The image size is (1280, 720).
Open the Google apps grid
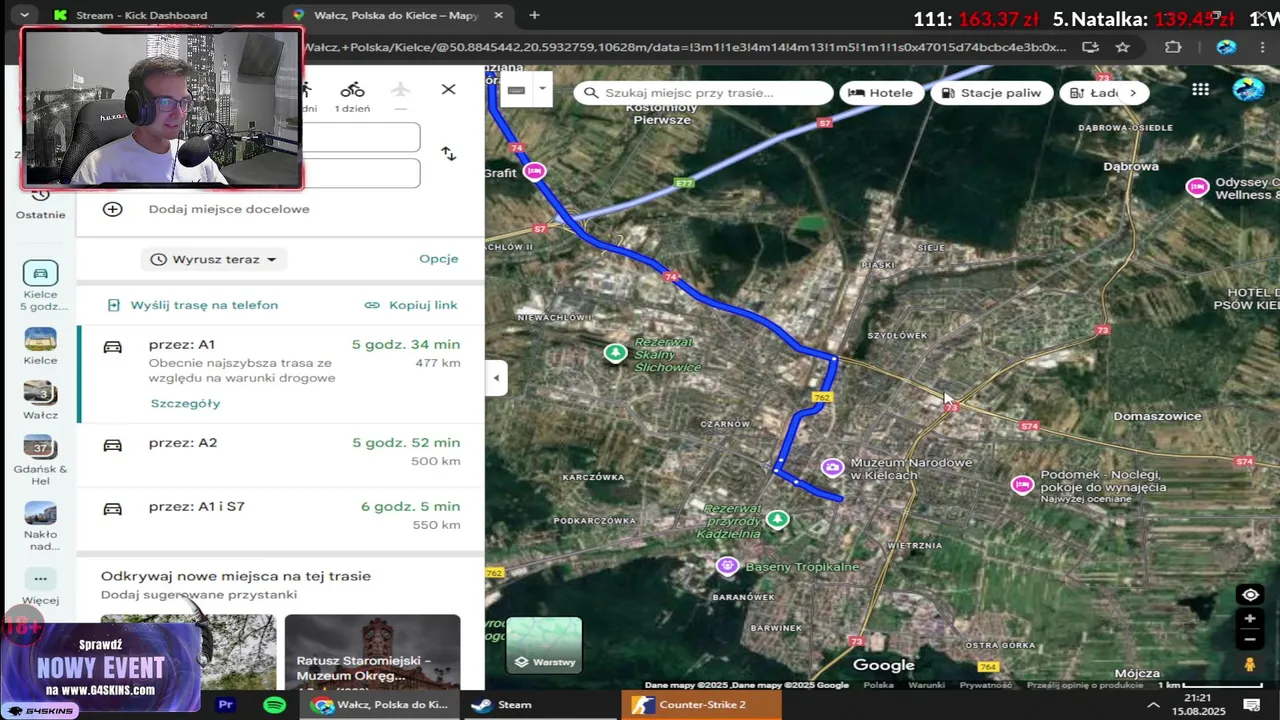[x=1200, y=90]
